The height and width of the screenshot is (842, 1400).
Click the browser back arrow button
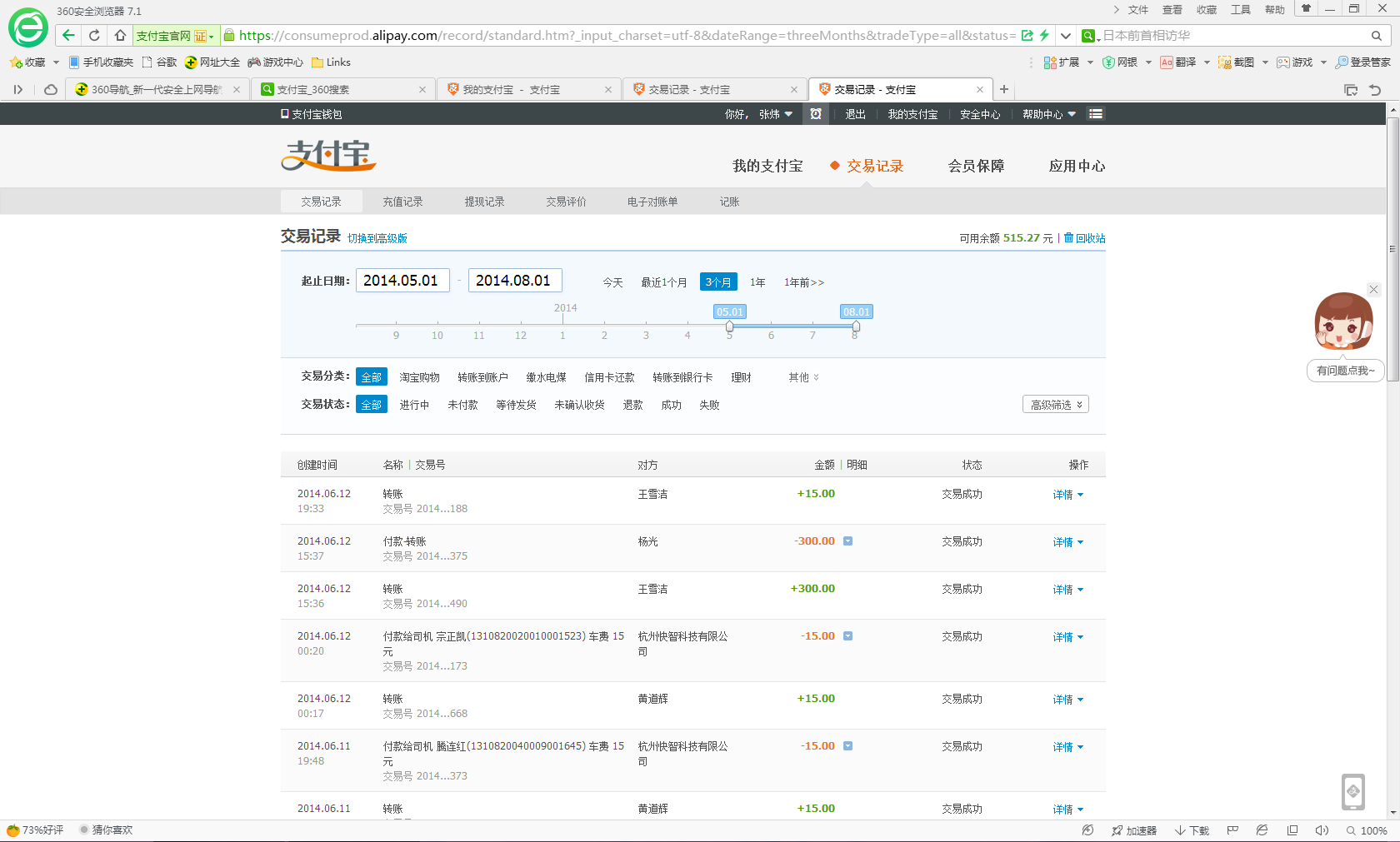(x=69, y=35)
